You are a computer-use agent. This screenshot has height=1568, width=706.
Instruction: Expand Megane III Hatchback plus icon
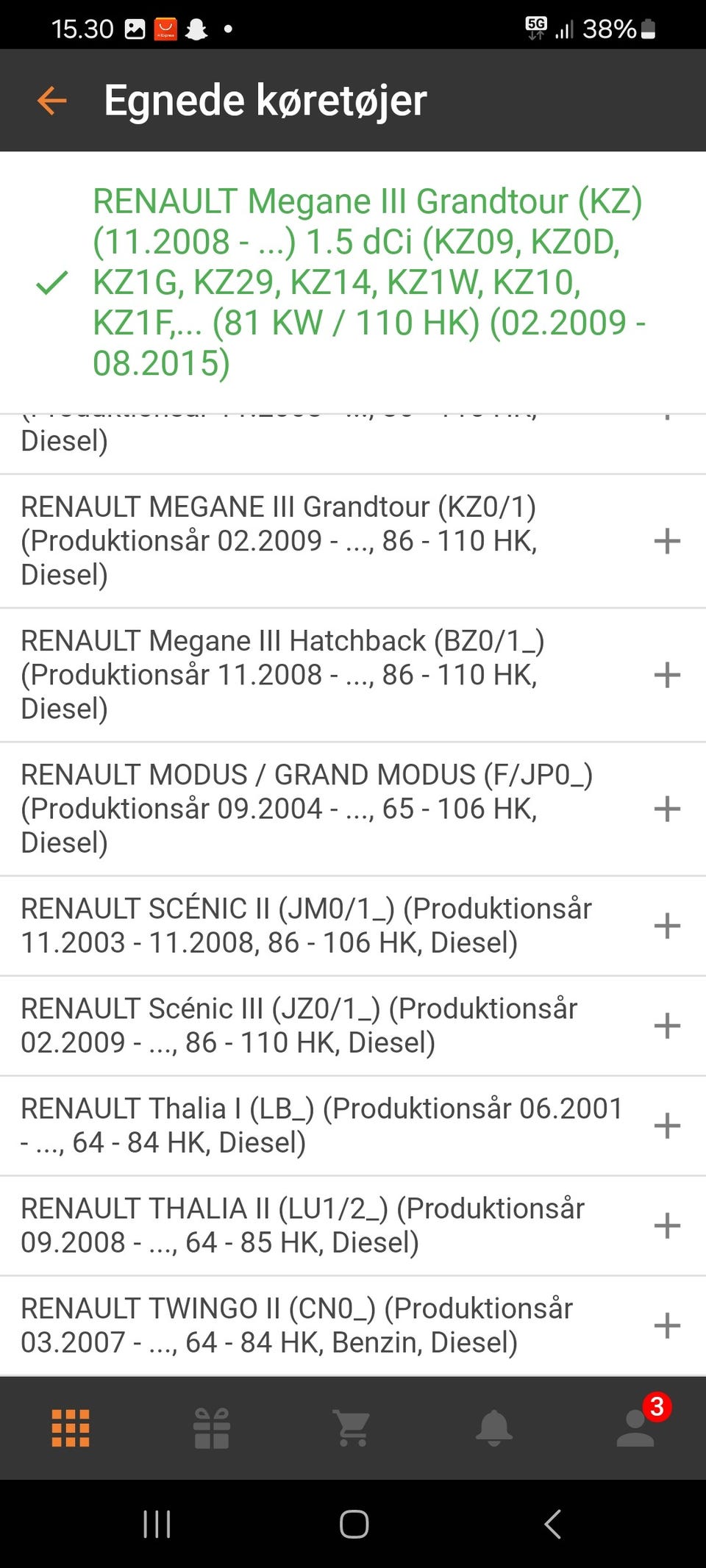pos(667,675)
